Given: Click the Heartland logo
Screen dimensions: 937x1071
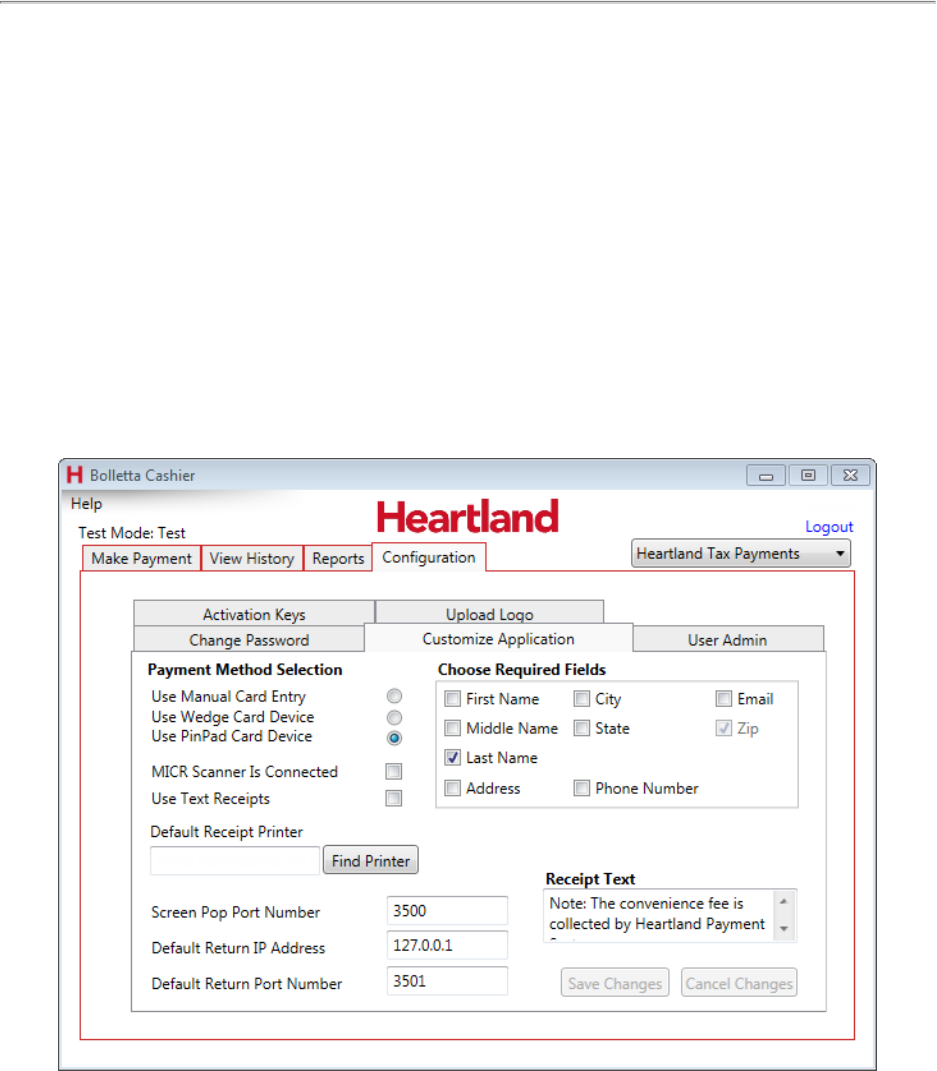Looking at the screenshot, I should point(468,516).
